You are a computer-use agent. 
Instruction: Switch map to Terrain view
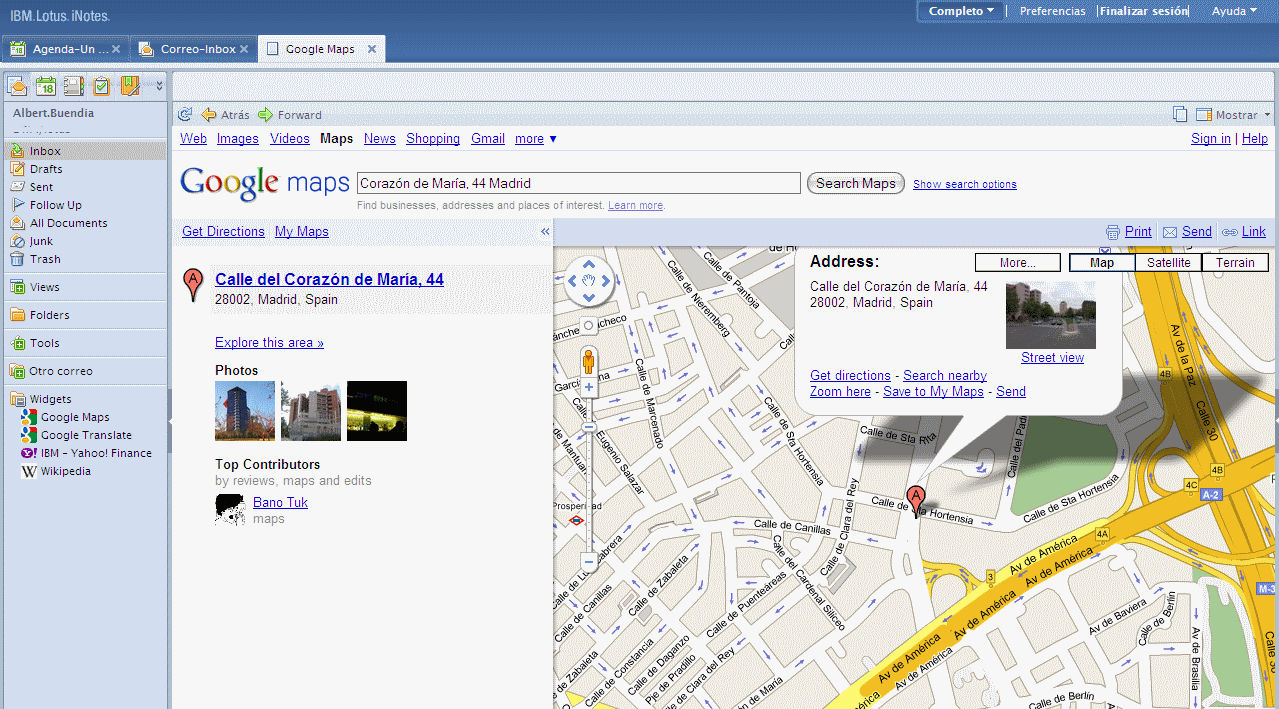1235,263
